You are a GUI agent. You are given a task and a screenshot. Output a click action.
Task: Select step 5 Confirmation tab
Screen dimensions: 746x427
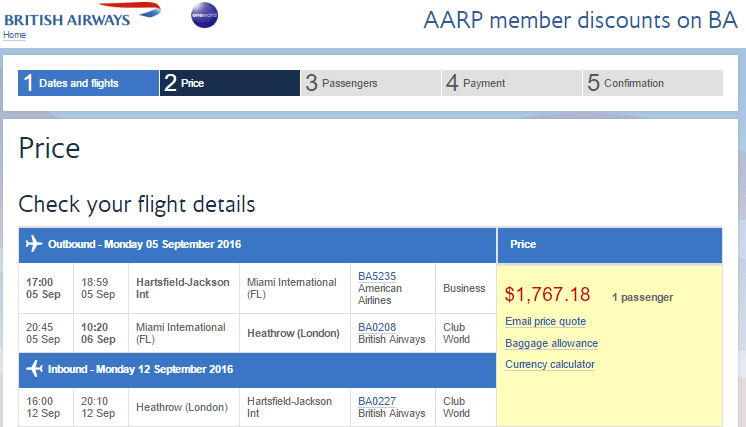653,83
